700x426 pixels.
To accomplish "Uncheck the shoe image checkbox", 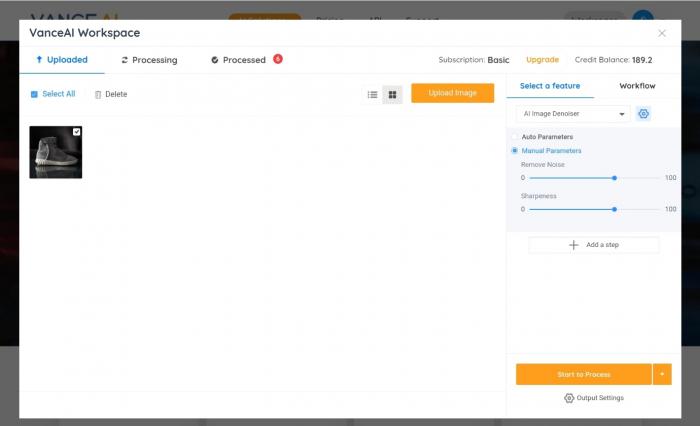I will coord(76,132).
